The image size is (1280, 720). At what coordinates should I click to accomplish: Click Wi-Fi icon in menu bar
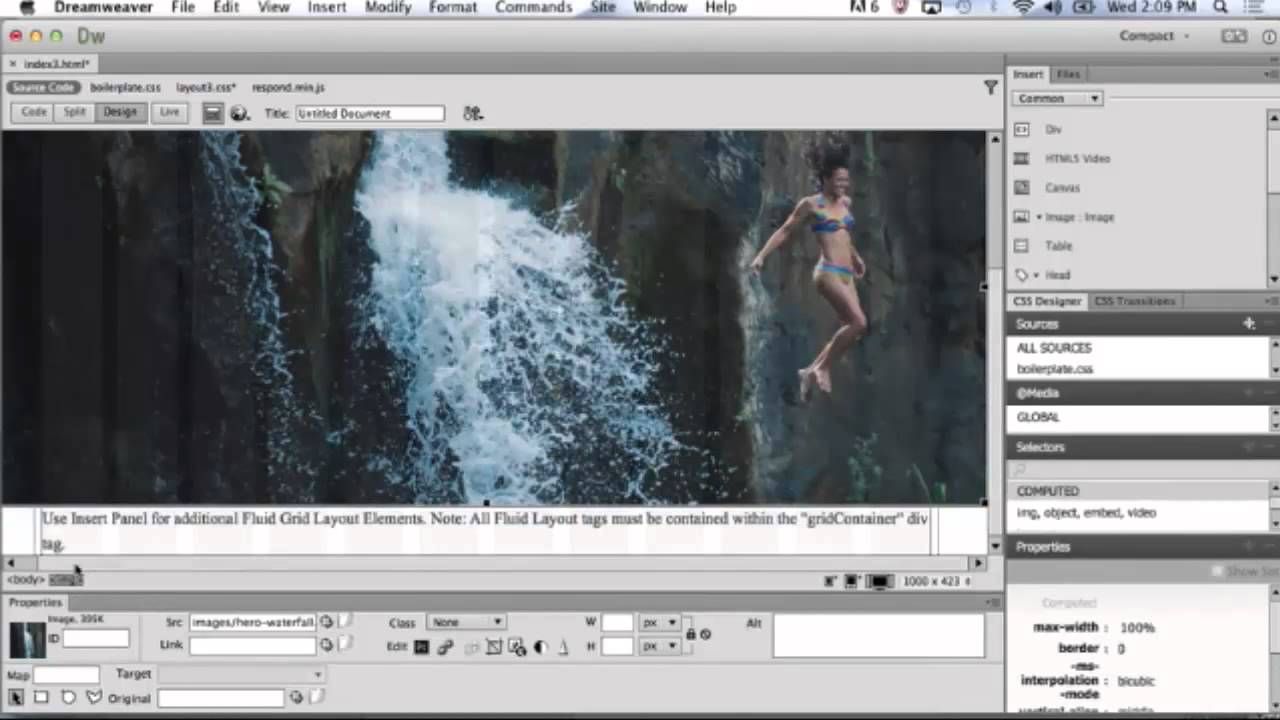[1022, 7]
